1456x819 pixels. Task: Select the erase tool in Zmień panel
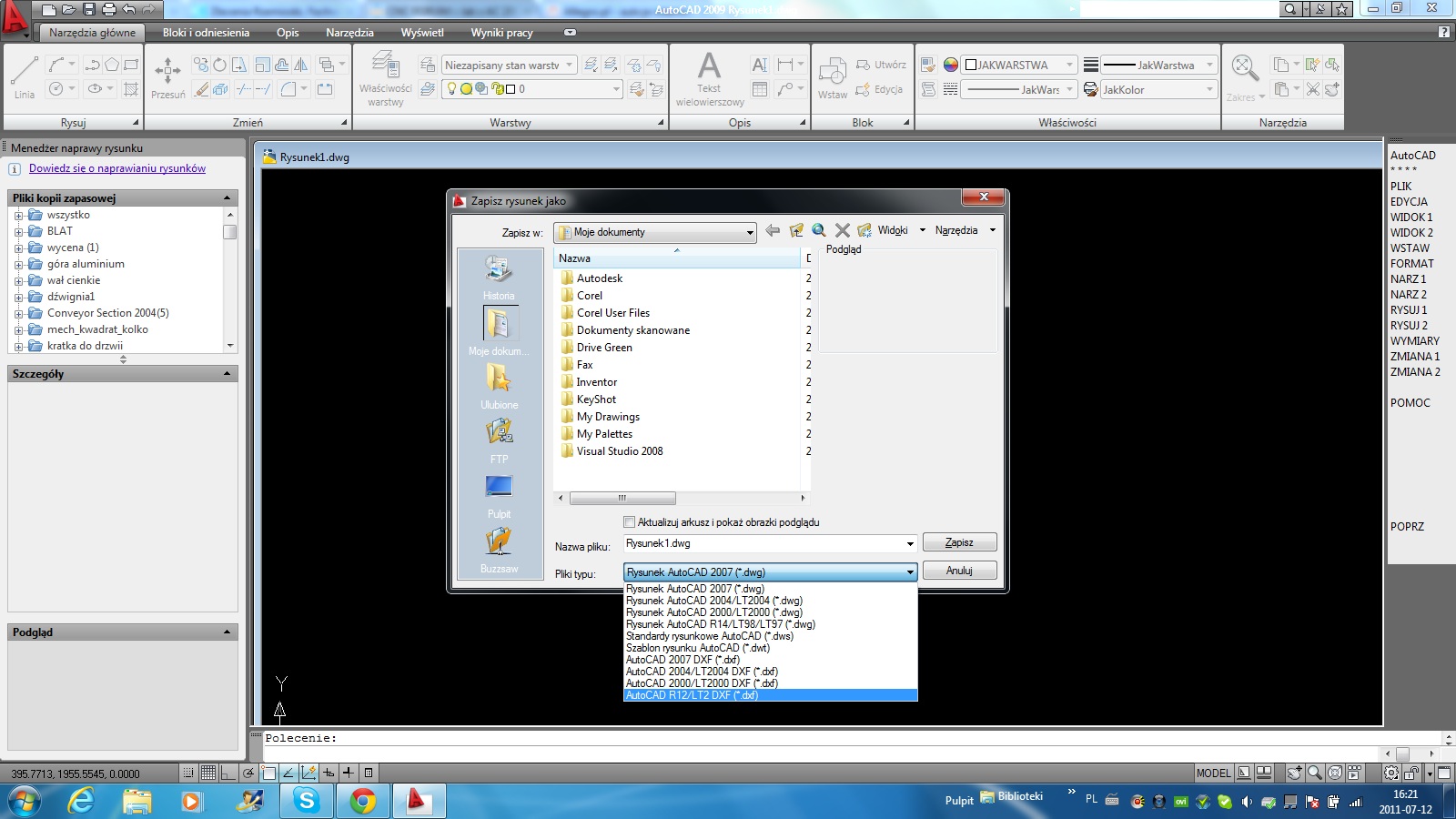[x=202, y=89]
